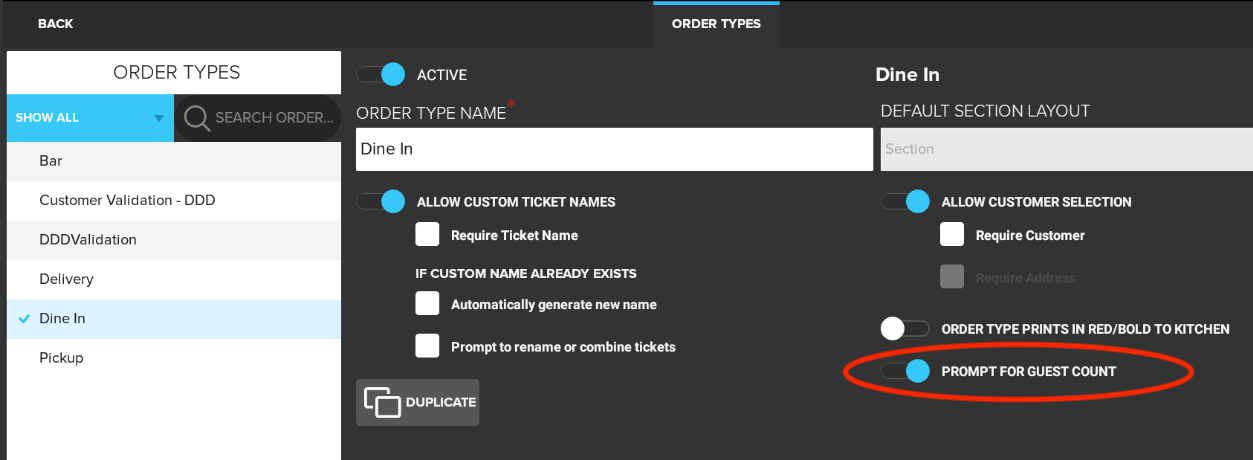
Task: Click the magnifier search icon
Action: [197, 118]
